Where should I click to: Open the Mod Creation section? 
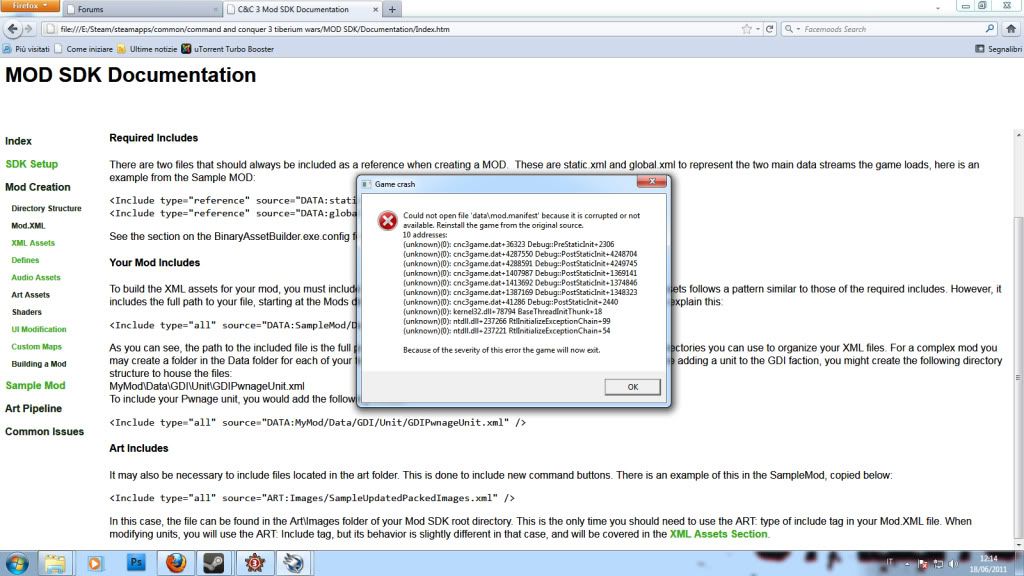[38, 187]
